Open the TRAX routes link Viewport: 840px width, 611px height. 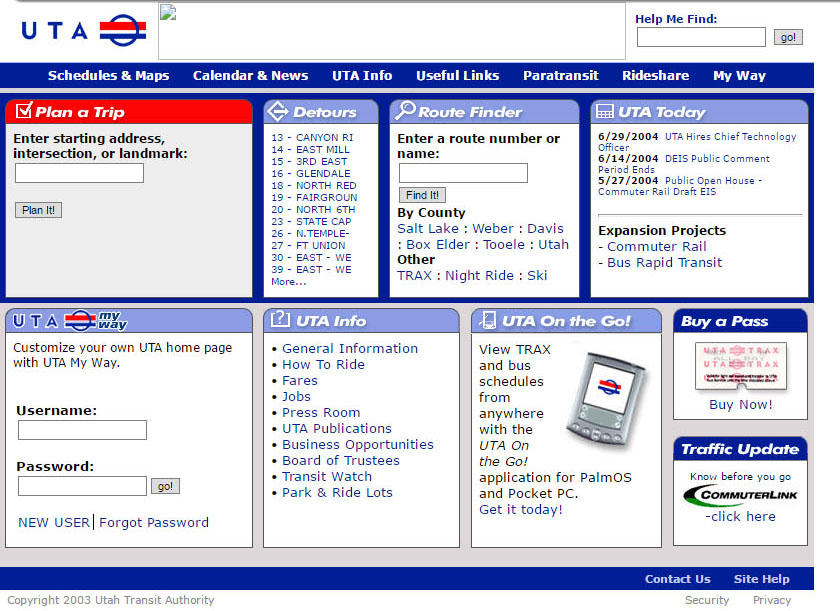tap(414, 276)
